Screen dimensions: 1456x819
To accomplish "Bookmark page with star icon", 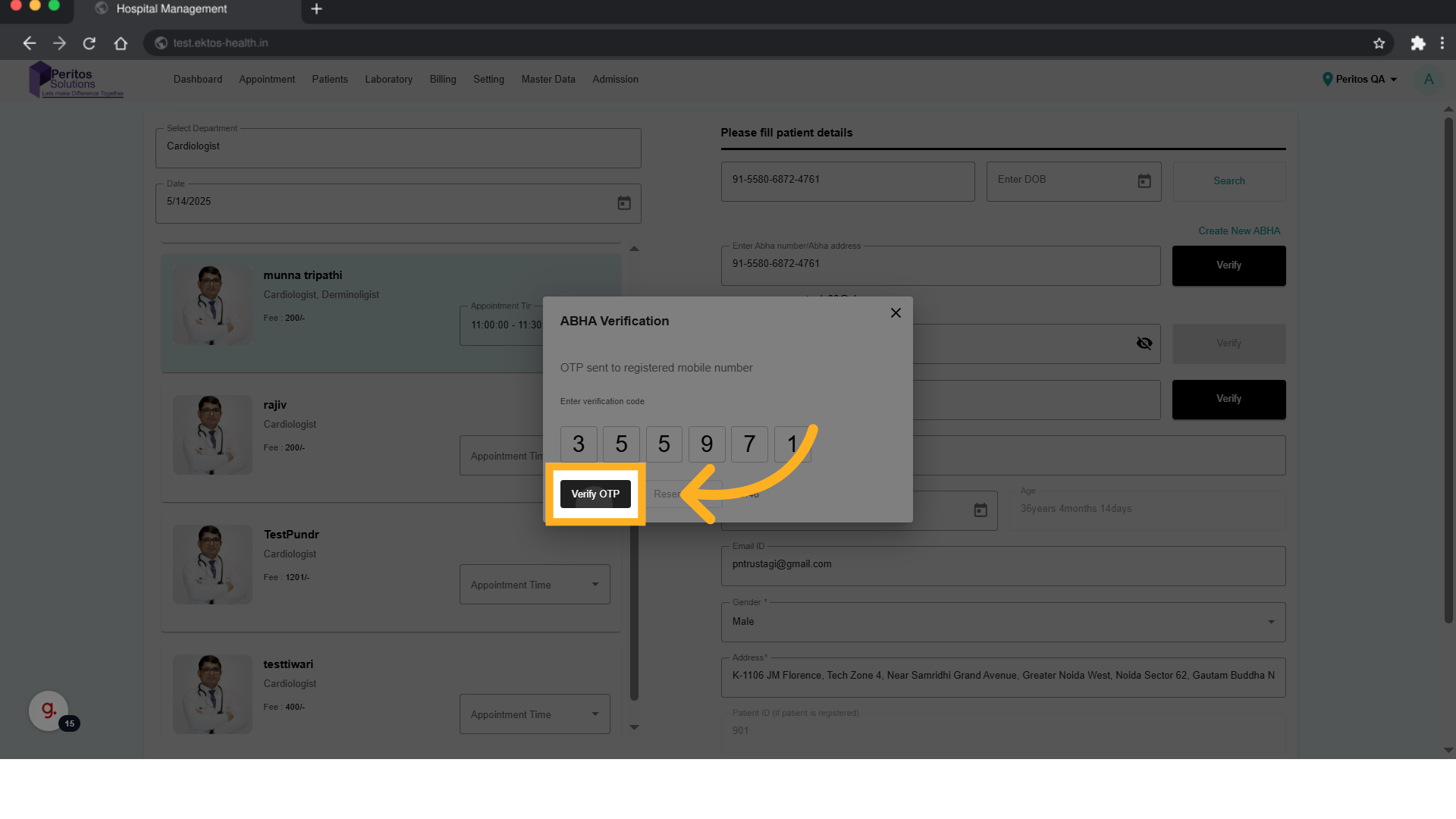I will click(x=1379, y=43).
